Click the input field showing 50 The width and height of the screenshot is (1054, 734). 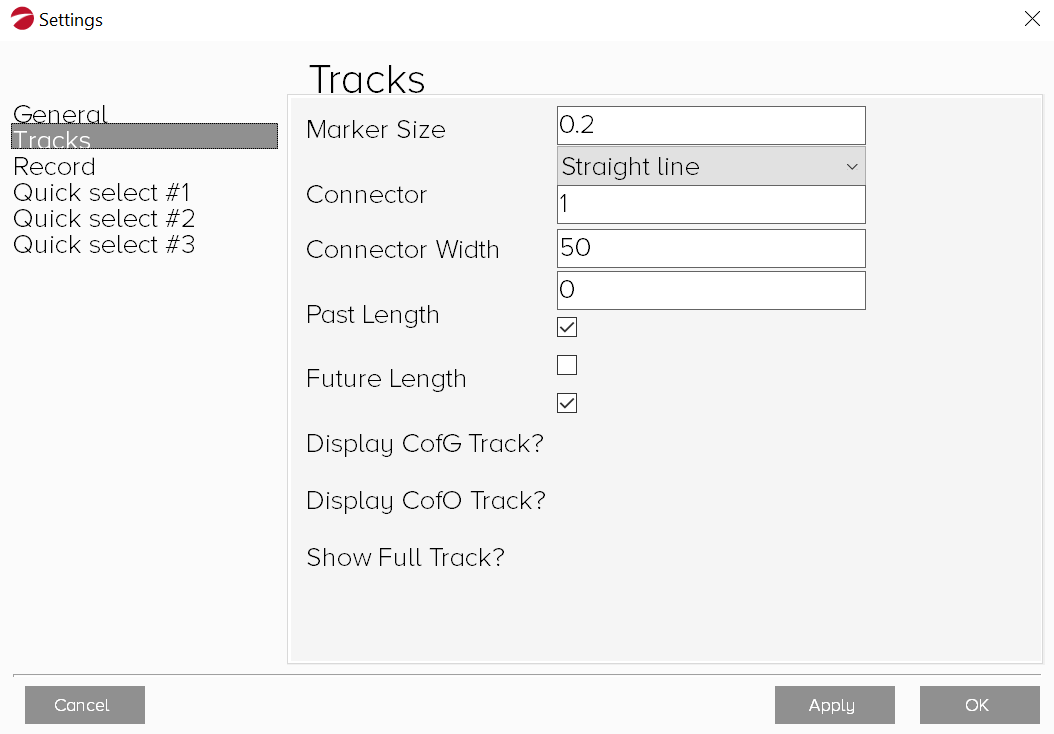pos(710,248)
